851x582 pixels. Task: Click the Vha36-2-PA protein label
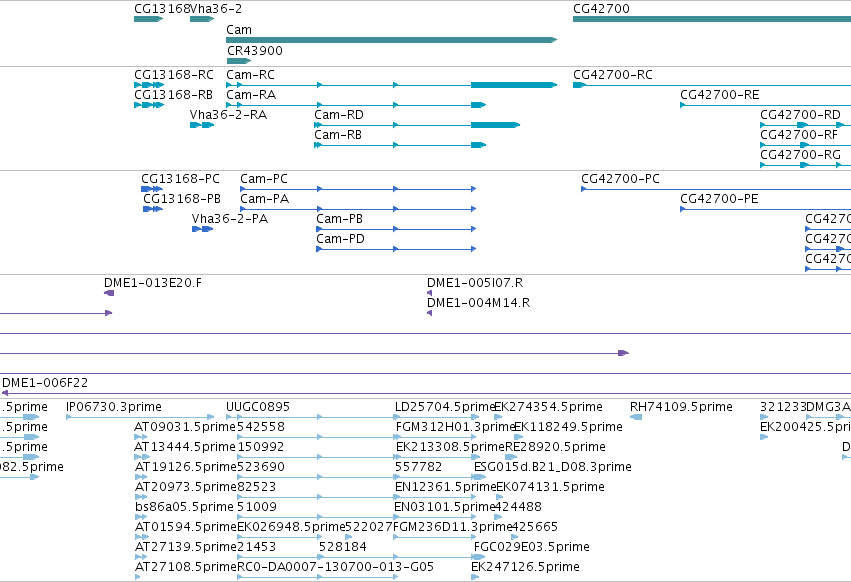click(230, 219)
